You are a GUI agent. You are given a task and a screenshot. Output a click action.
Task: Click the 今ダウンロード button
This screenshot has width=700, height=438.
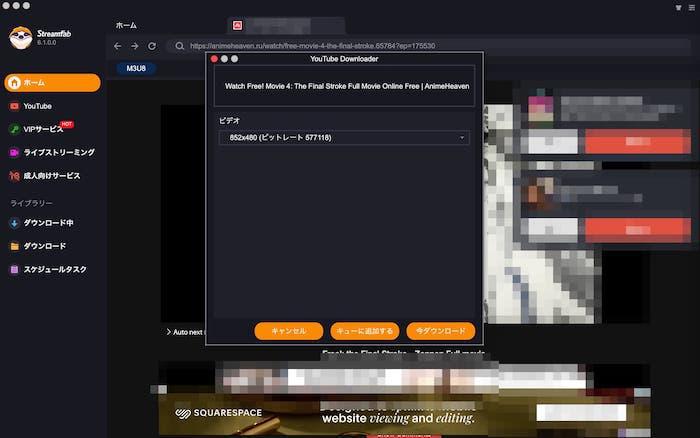[441, 331]
